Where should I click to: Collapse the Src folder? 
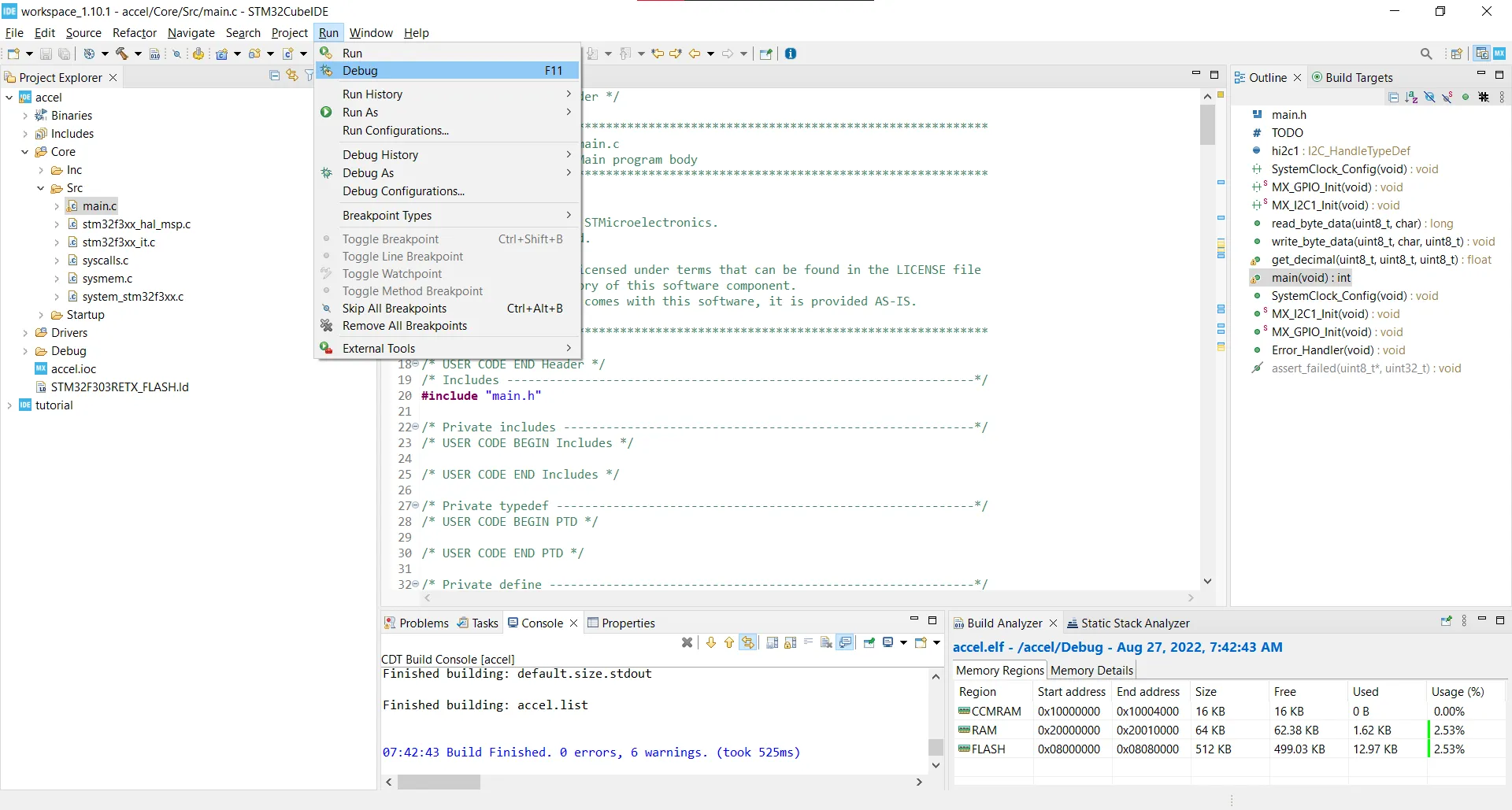click(41, 188)
